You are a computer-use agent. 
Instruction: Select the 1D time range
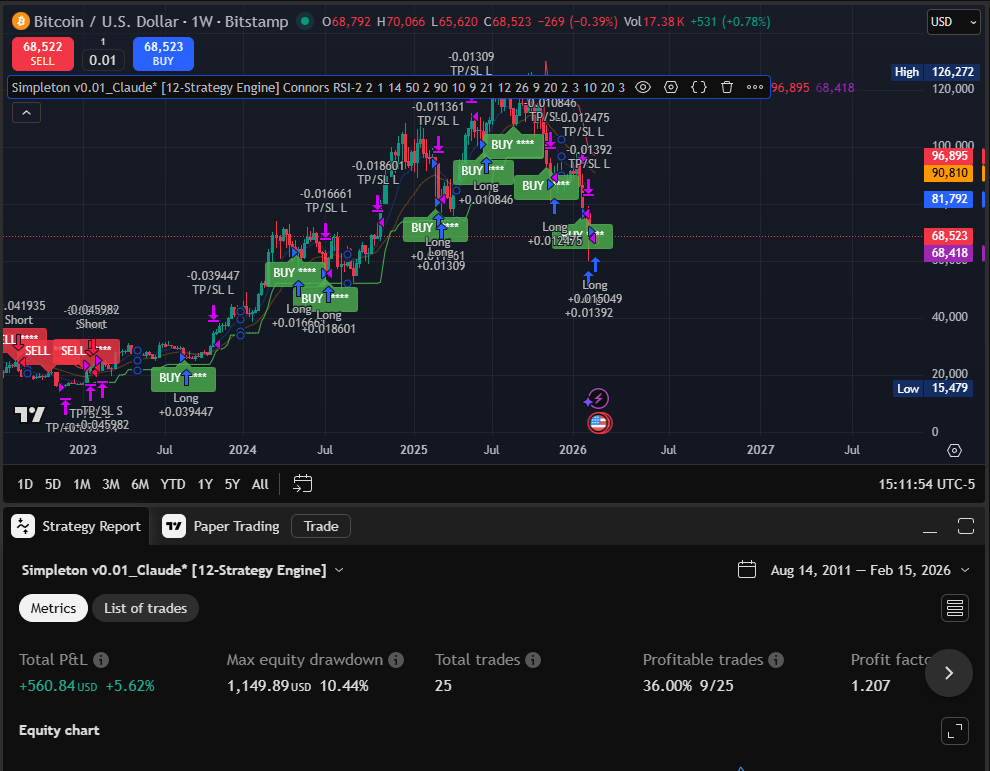(25, 484)
